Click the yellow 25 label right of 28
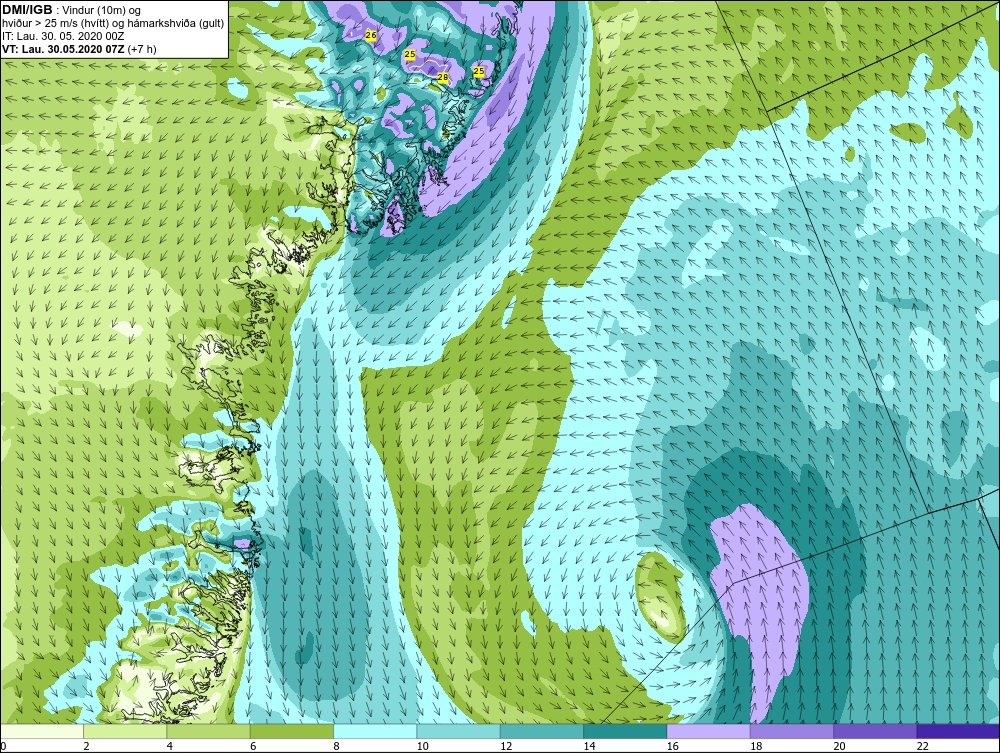1000x753 pixels. [479, 71]
